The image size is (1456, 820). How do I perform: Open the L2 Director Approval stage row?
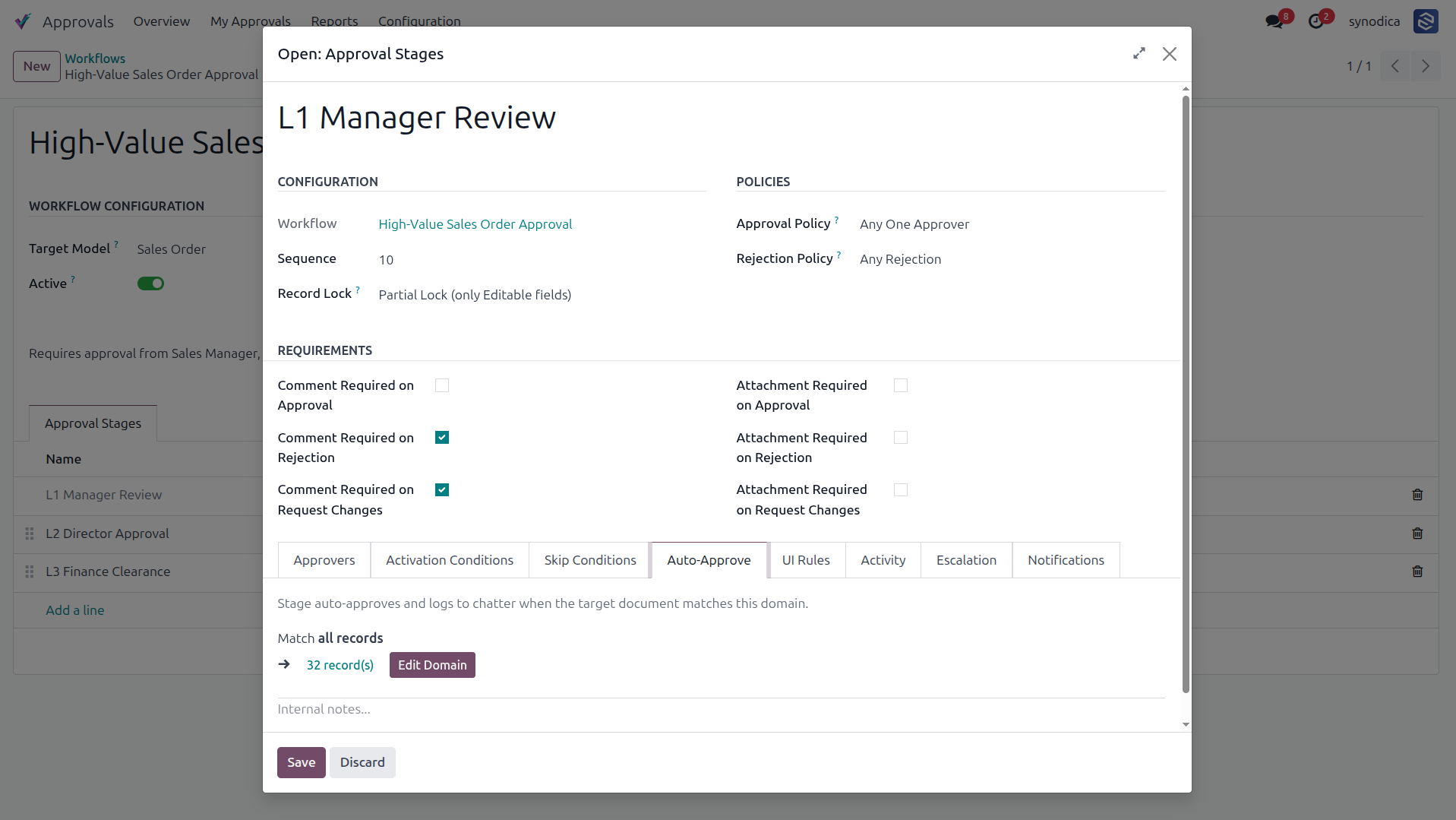pyautogui.click(x=107, y=533)
